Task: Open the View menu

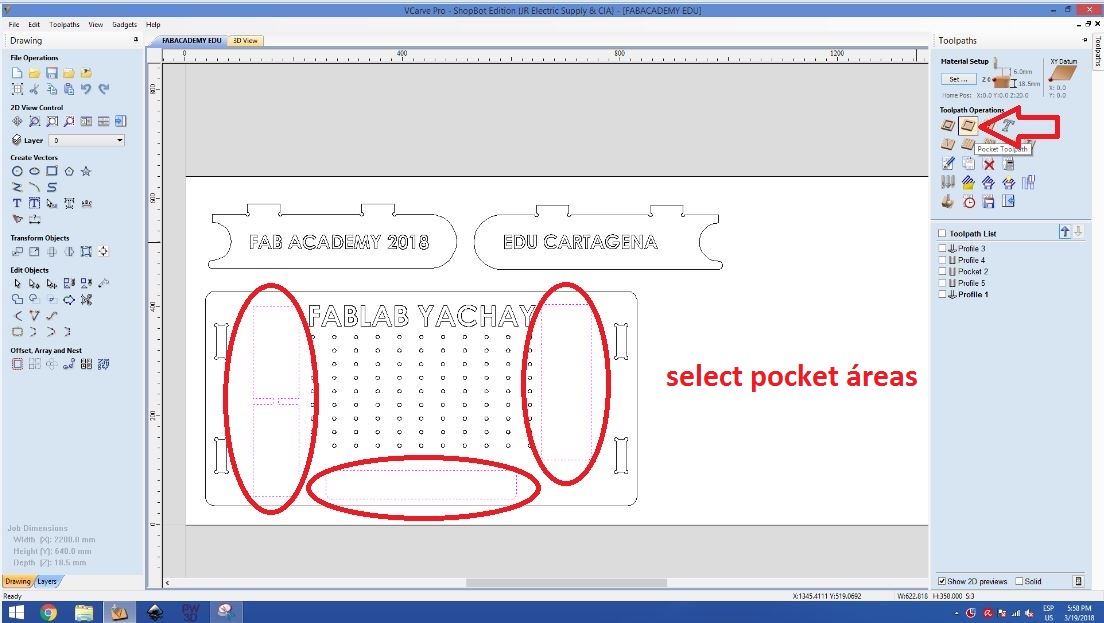Action: pos(96,25)
